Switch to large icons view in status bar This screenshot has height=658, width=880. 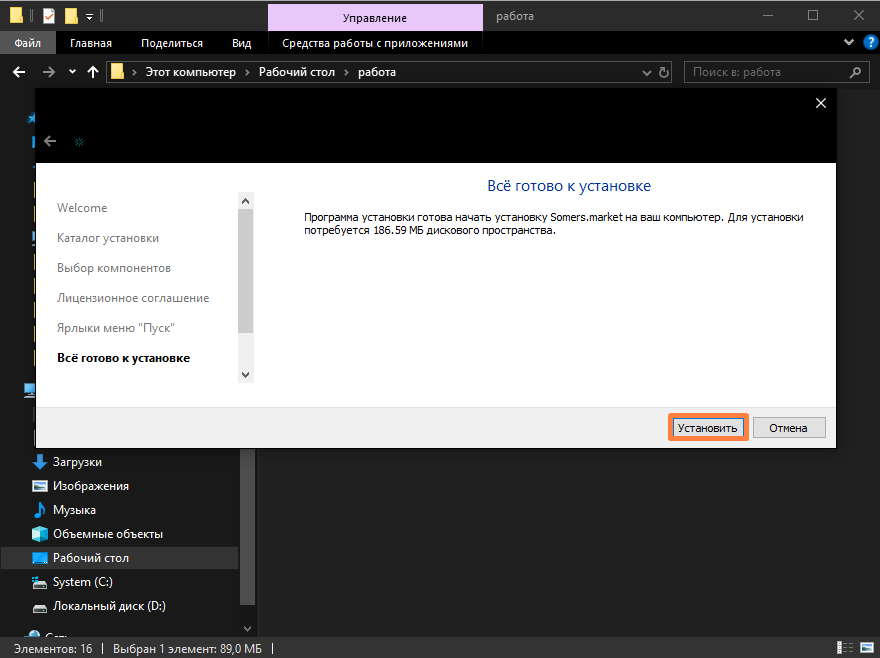[x=867, y=648]
